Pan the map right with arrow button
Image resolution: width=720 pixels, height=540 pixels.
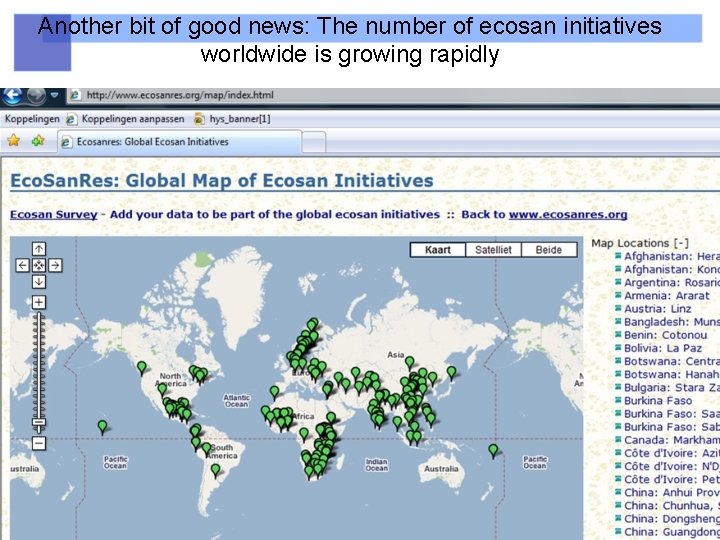56,265
